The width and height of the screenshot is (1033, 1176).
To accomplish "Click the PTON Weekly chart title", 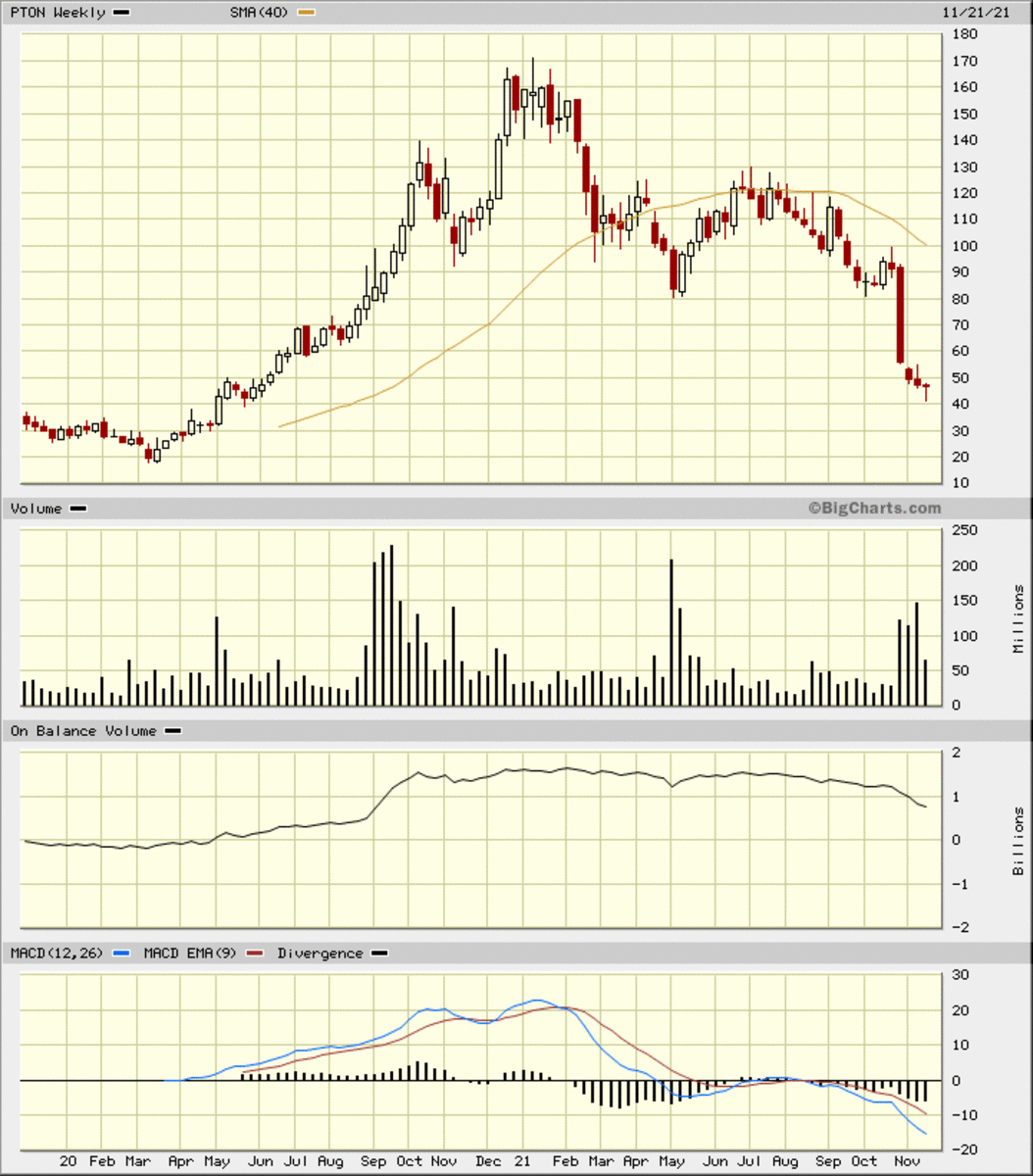I will click(x=58, y=13).
